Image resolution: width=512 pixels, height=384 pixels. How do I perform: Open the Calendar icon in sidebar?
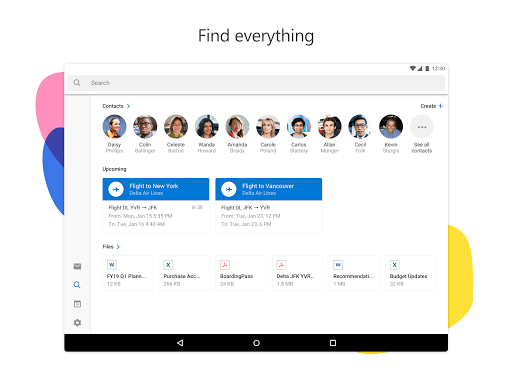[x=77, y=304]
